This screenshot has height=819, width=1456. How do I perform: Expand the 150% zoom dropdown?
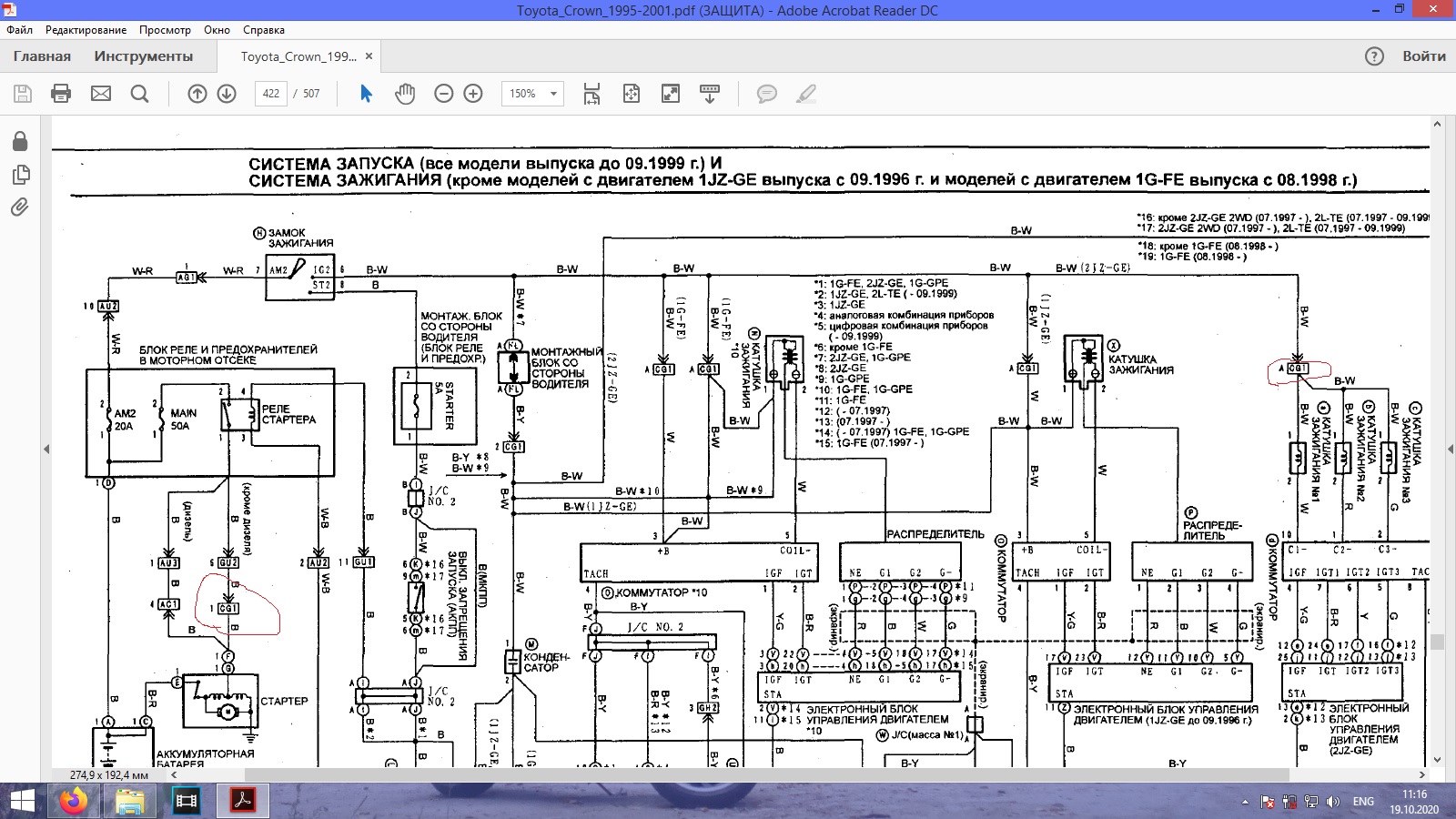point(553,94)
